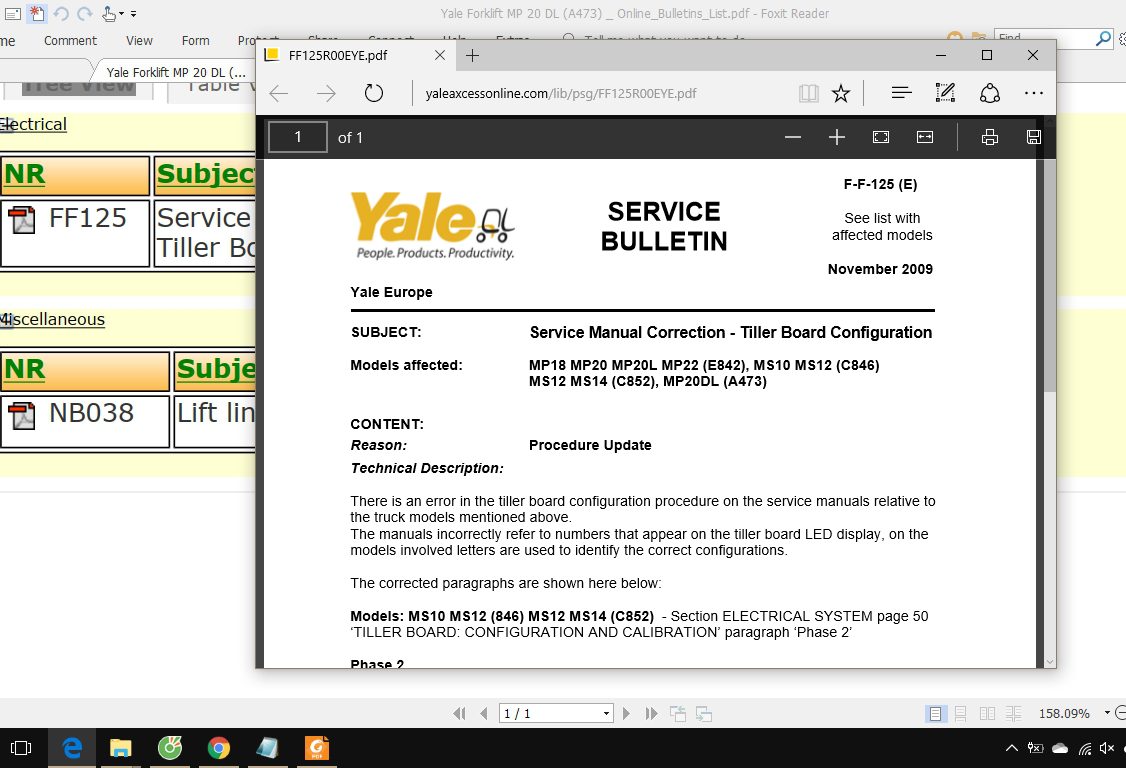The image size is (1126, 768).
Task: Open Reading view in Edge
Action: click(808, 93)
